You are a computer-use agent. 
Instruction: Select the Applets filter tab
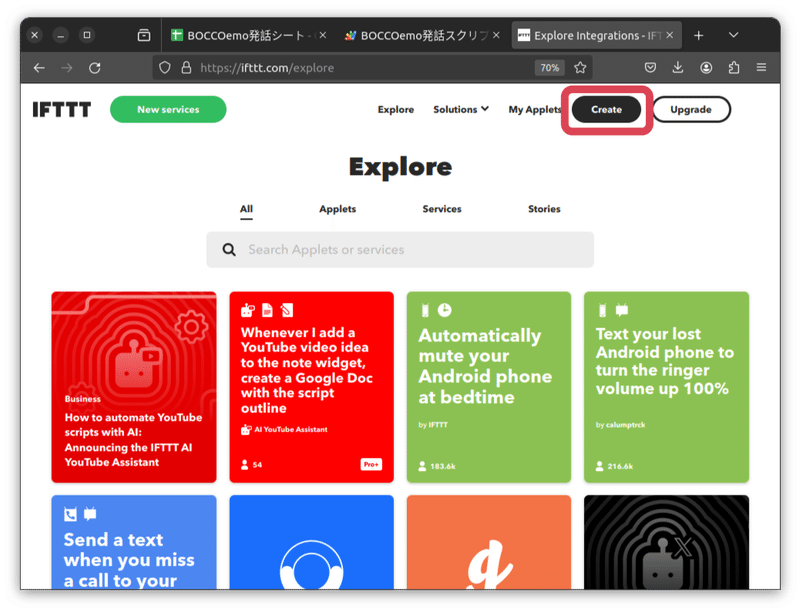pos(337,209)
